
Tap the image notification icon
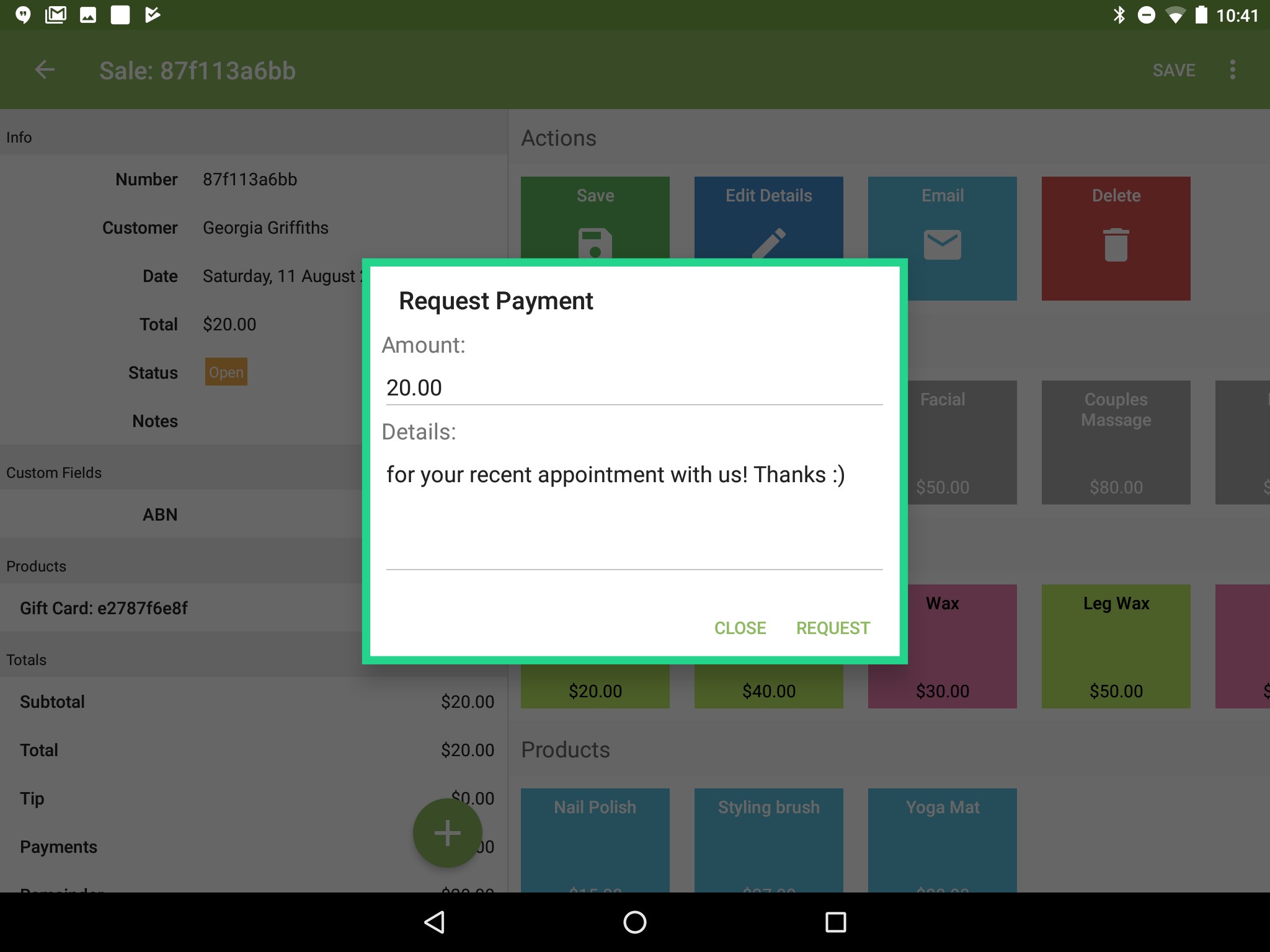coord(88,15)
